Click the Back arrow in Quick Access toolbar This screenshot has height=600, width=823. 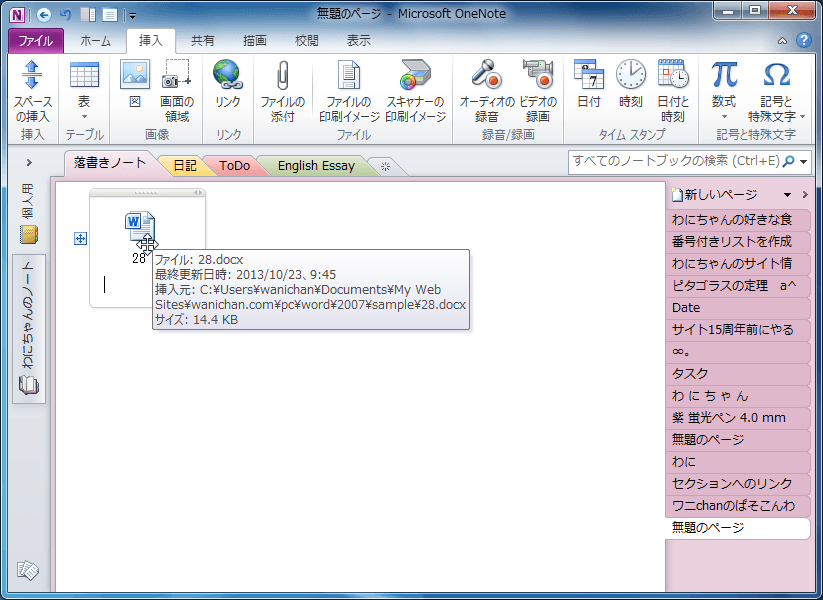pyautogui.click(x=44, y=14)
